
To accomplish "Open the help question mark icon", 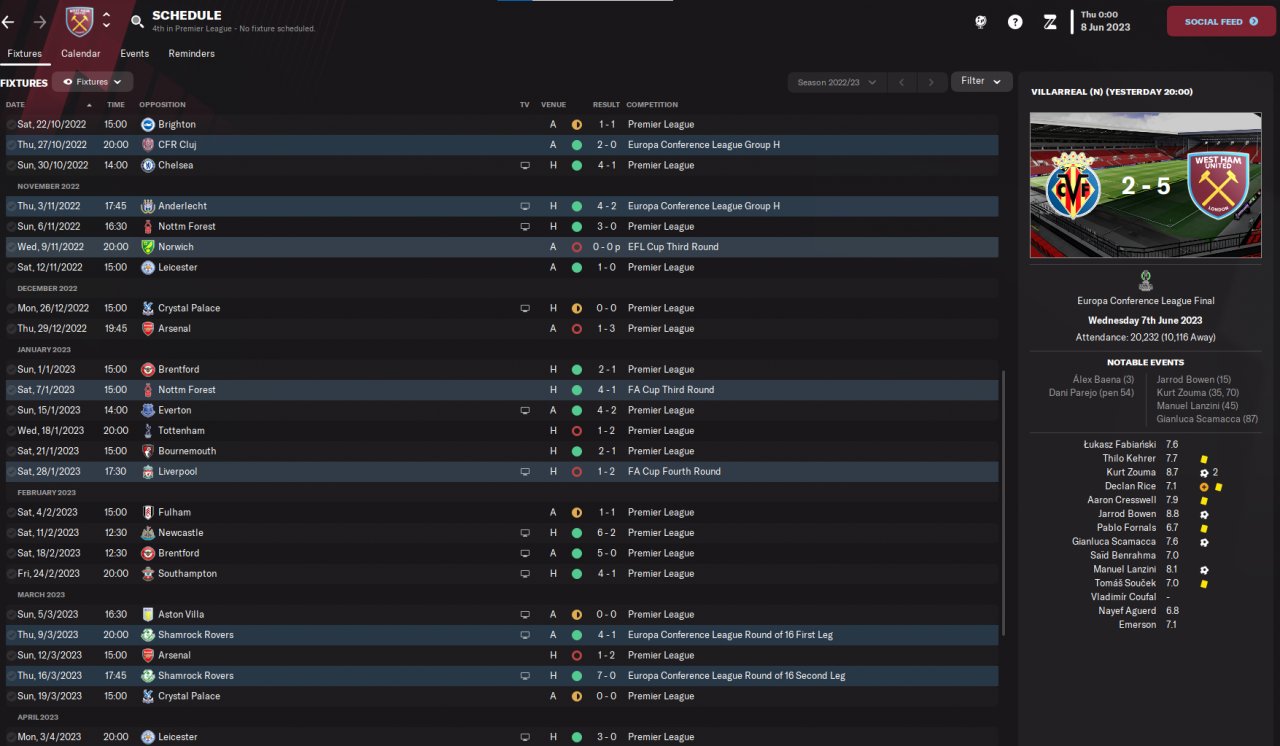I will pos(1015,21).
